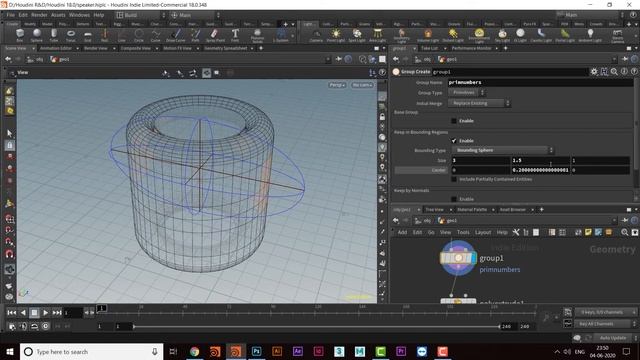640x360 pixels.
Task: Open the Build desktop dropdown
Action: 141,15
